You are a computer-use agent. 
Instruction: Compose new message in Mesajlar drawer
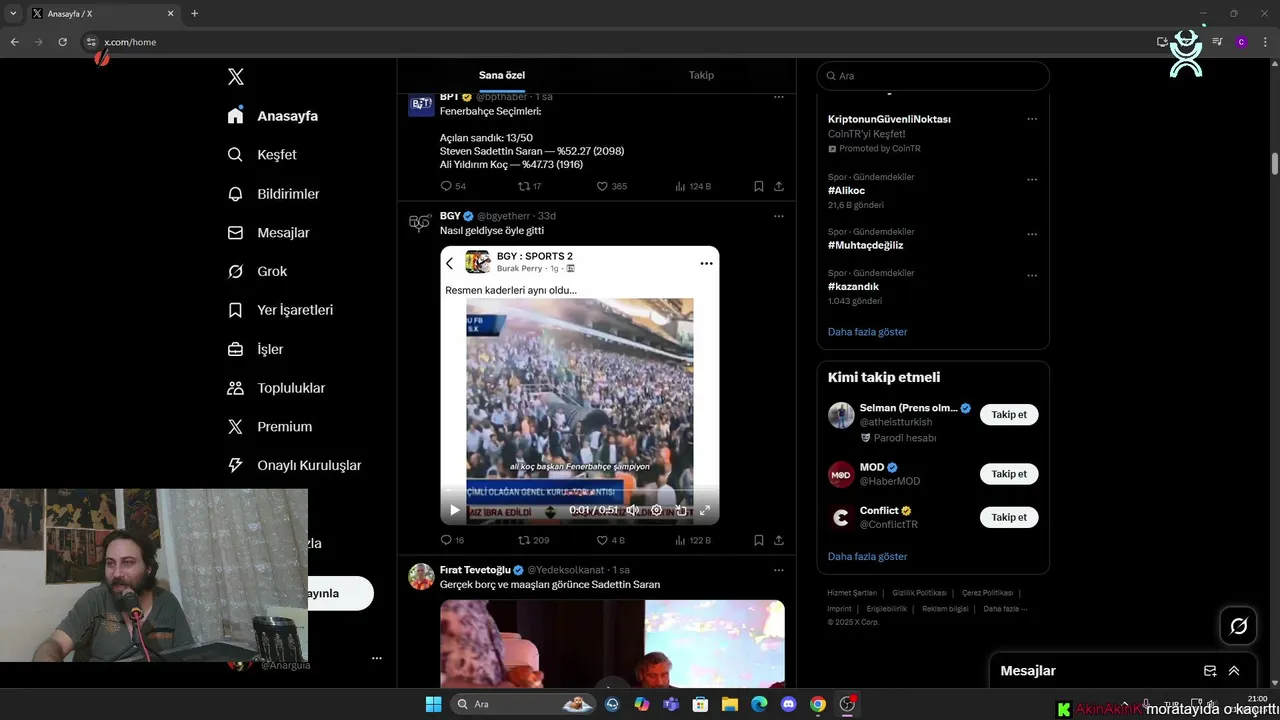click(1210, 671)
